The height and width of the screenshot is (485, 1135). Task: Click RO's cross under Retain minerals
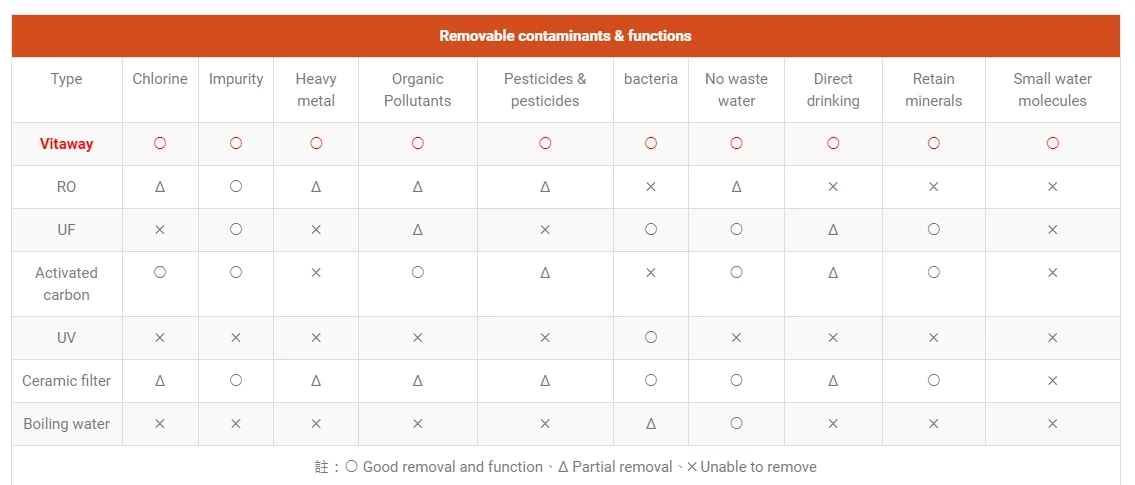934,187
